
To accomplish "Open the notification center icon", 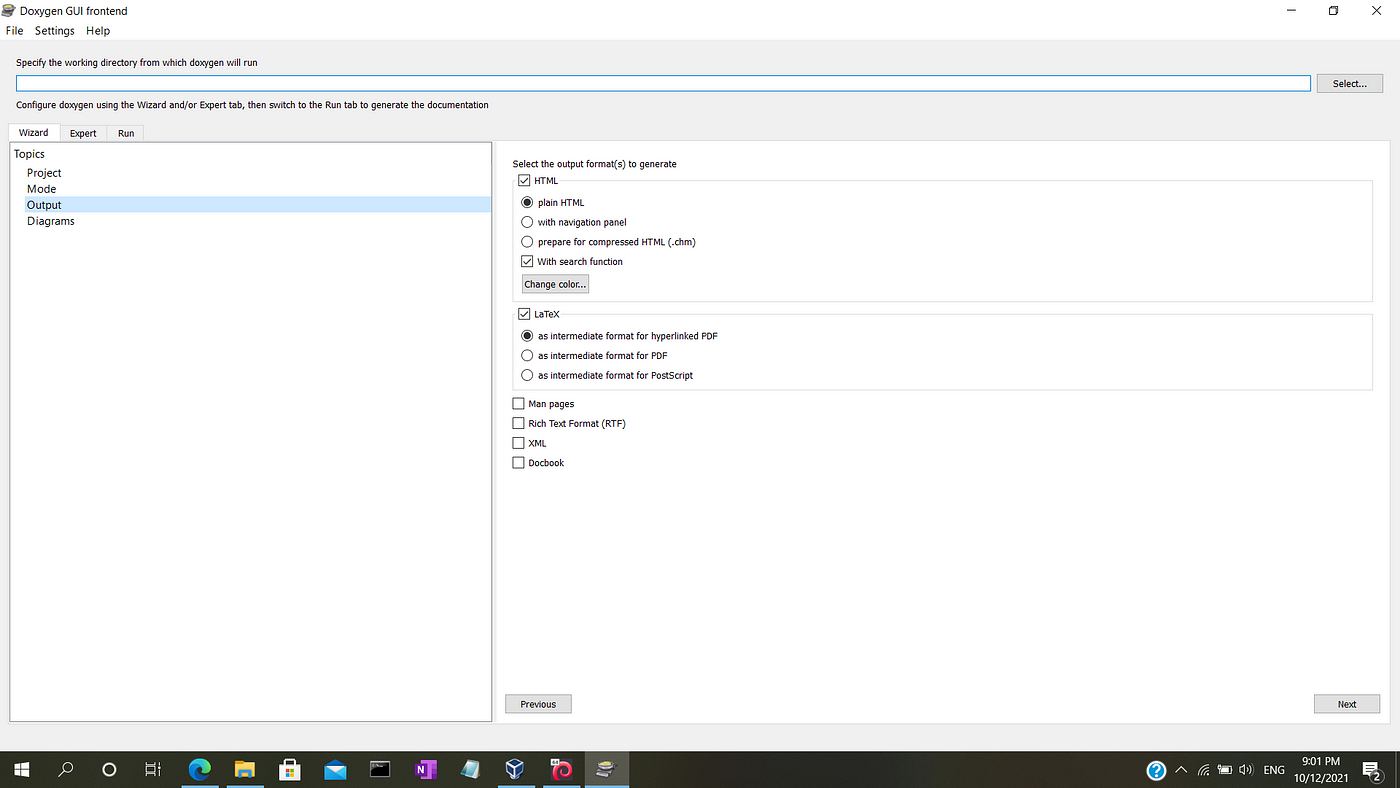I will pos(1371,770).
